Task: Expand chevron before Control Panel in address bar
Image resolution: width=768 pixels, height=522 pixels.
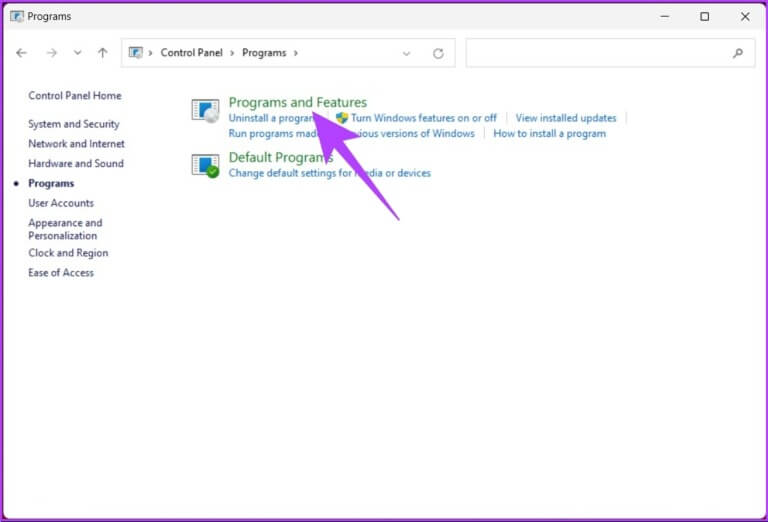Action: point(150,53)
